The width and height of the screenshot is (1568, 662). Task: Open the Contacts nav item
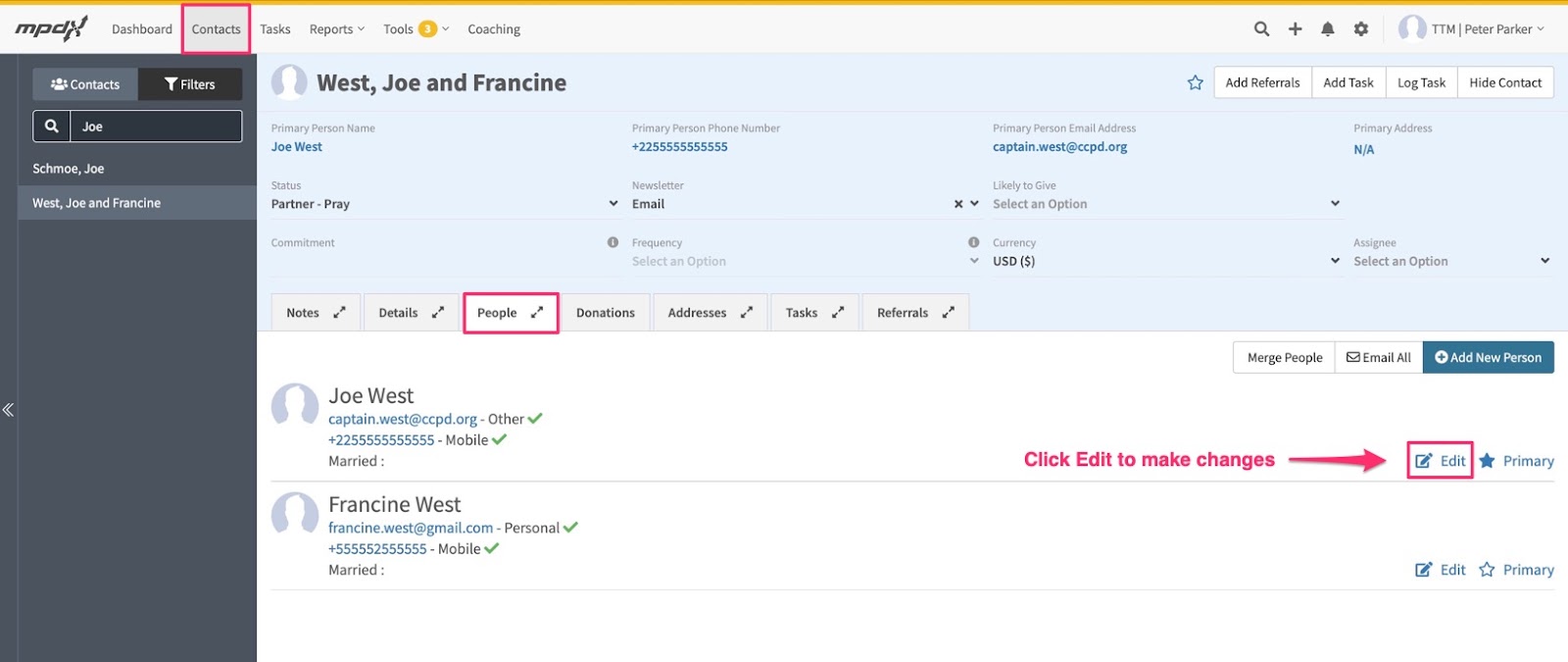coord(216,29)
